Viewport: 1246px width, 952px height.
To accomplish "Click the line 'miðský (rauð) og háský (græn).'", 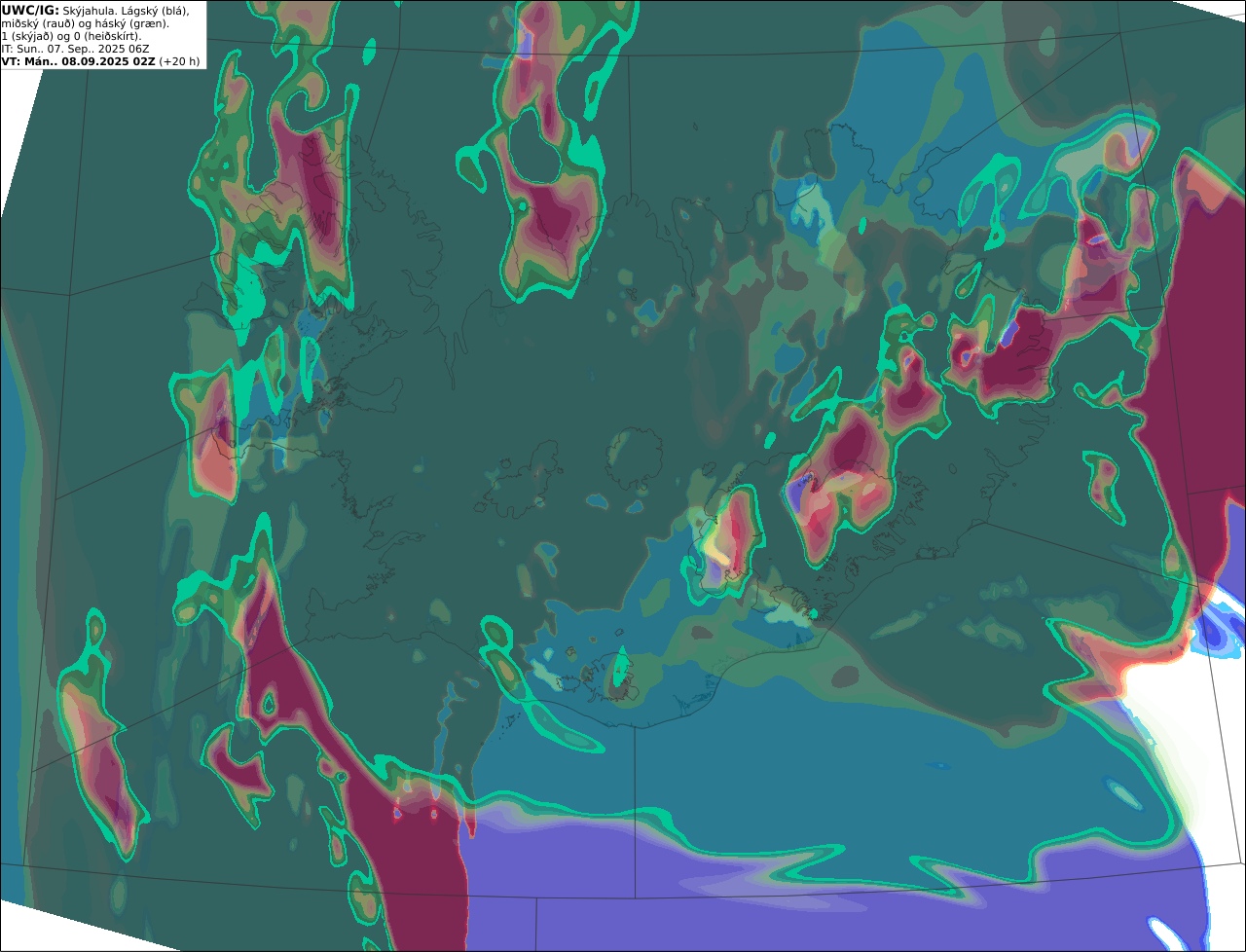I will [85, 24].
